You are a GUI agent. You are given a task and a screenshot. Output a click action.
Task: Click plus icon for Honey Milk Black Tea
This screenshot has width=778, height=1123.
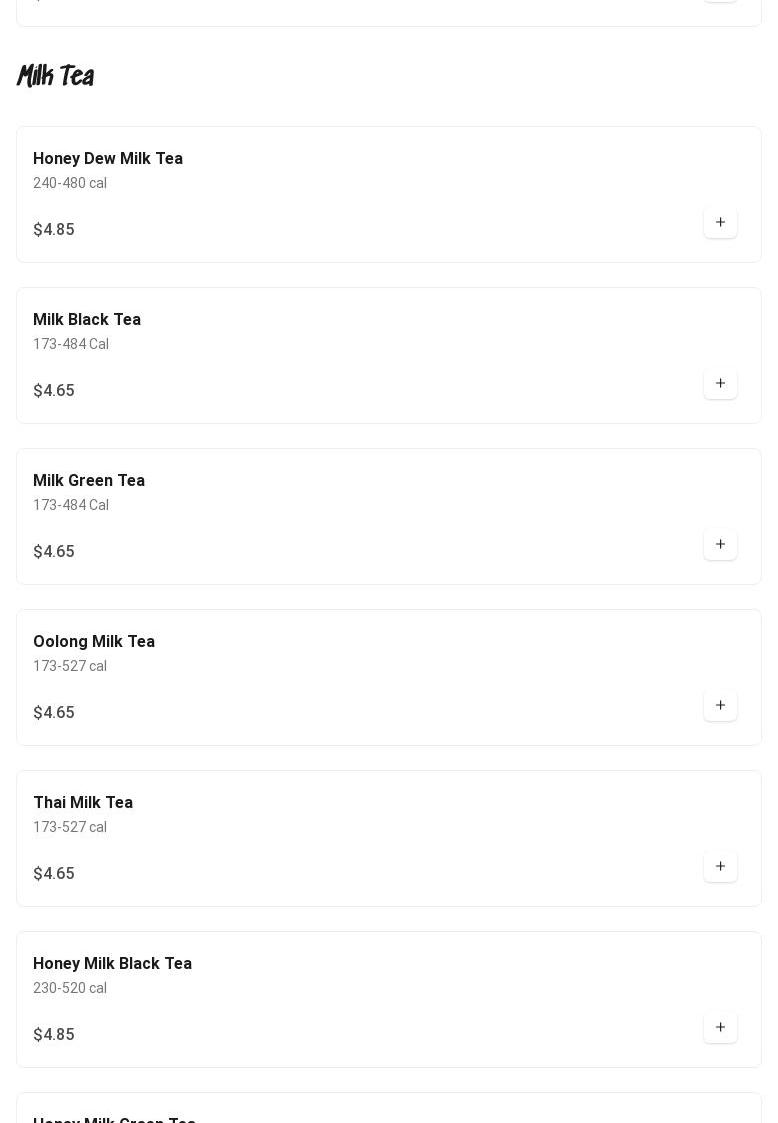[x=720, y=1028]
